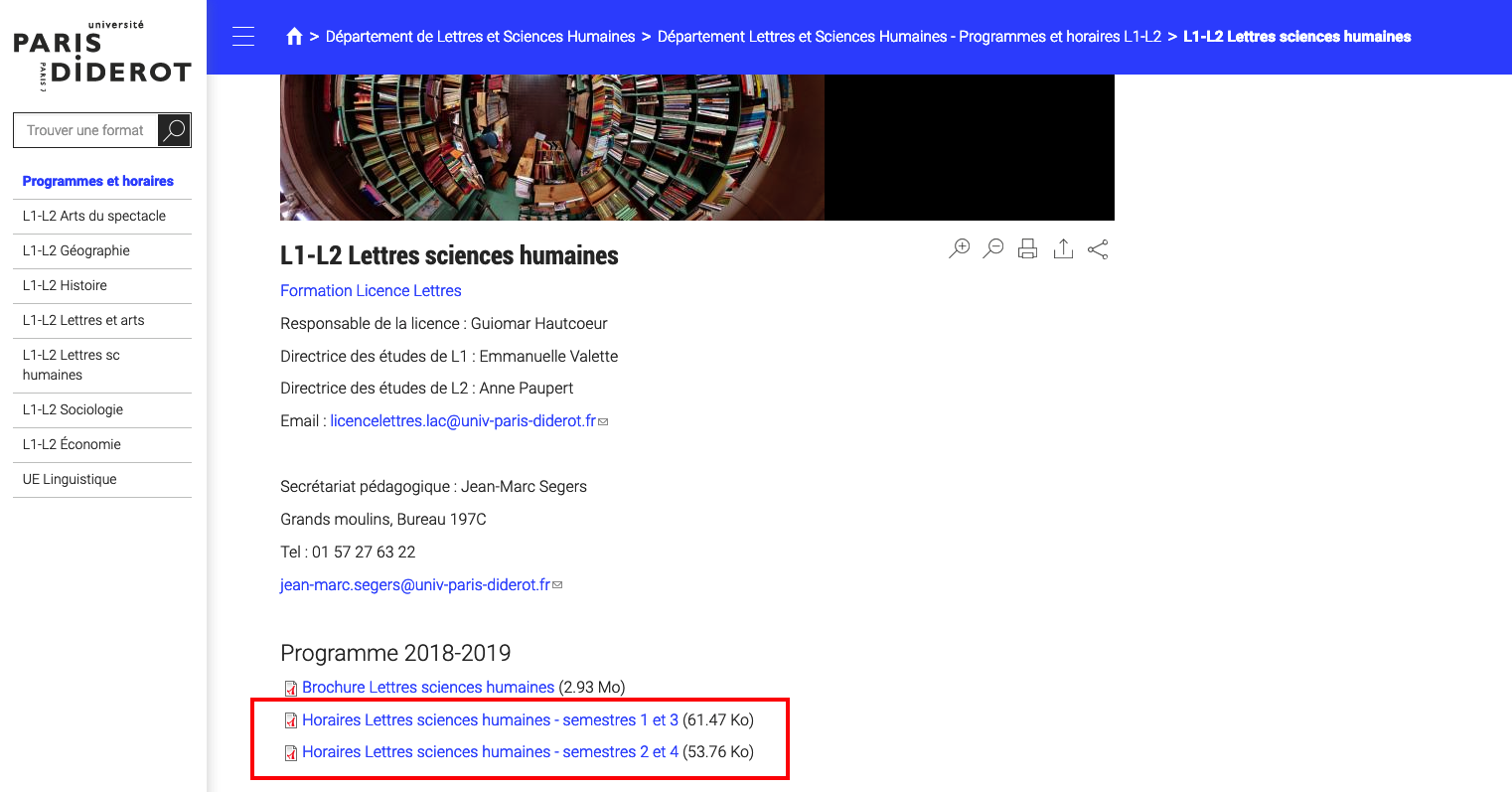Viewport: 1512px width, 792px height.
Task: Click 'Programme 2018-2019' heading
Action: pyautogui.click(x=395, y=653)
